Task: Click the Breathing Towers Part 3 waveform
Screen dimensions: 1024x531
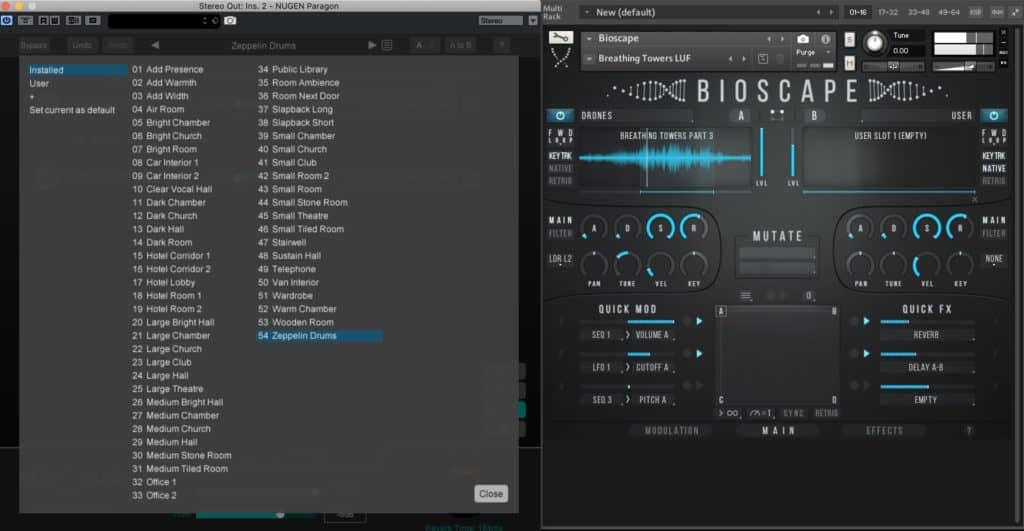Action: click(665, 157)
